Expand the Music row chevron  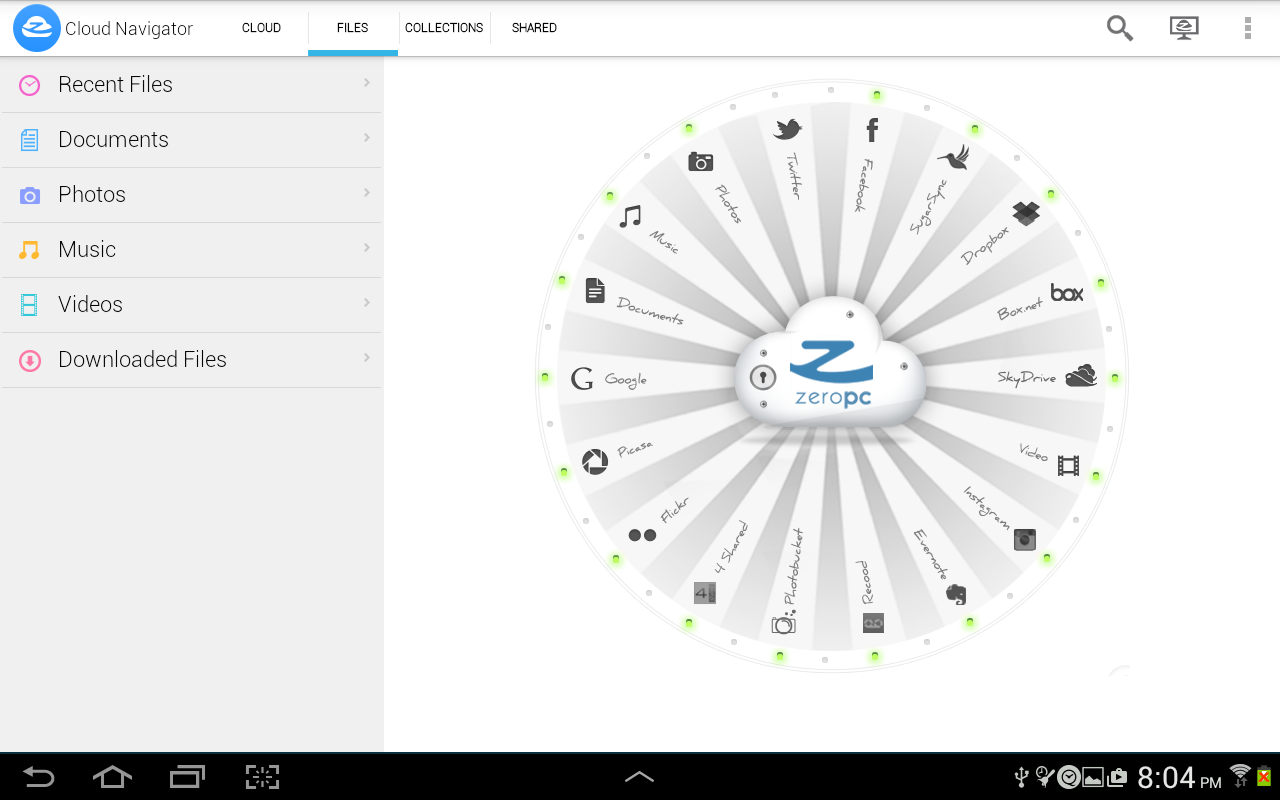point(367,247)
